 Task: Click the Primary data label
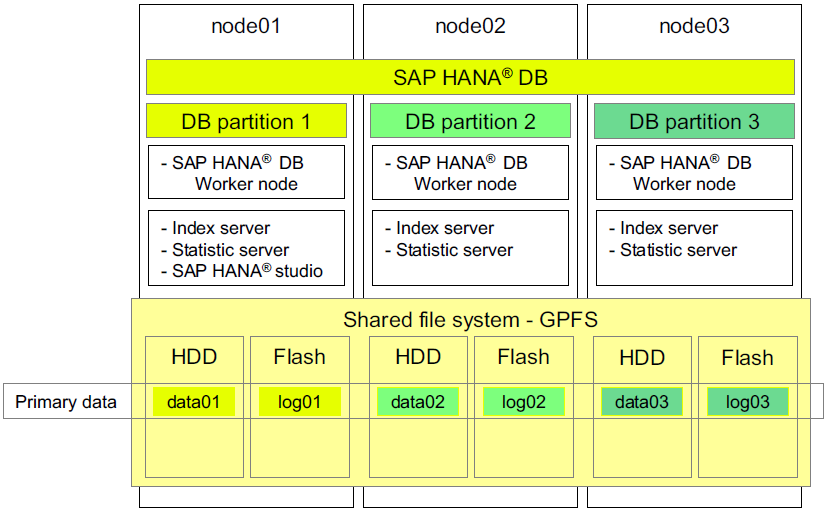point(66,402)
